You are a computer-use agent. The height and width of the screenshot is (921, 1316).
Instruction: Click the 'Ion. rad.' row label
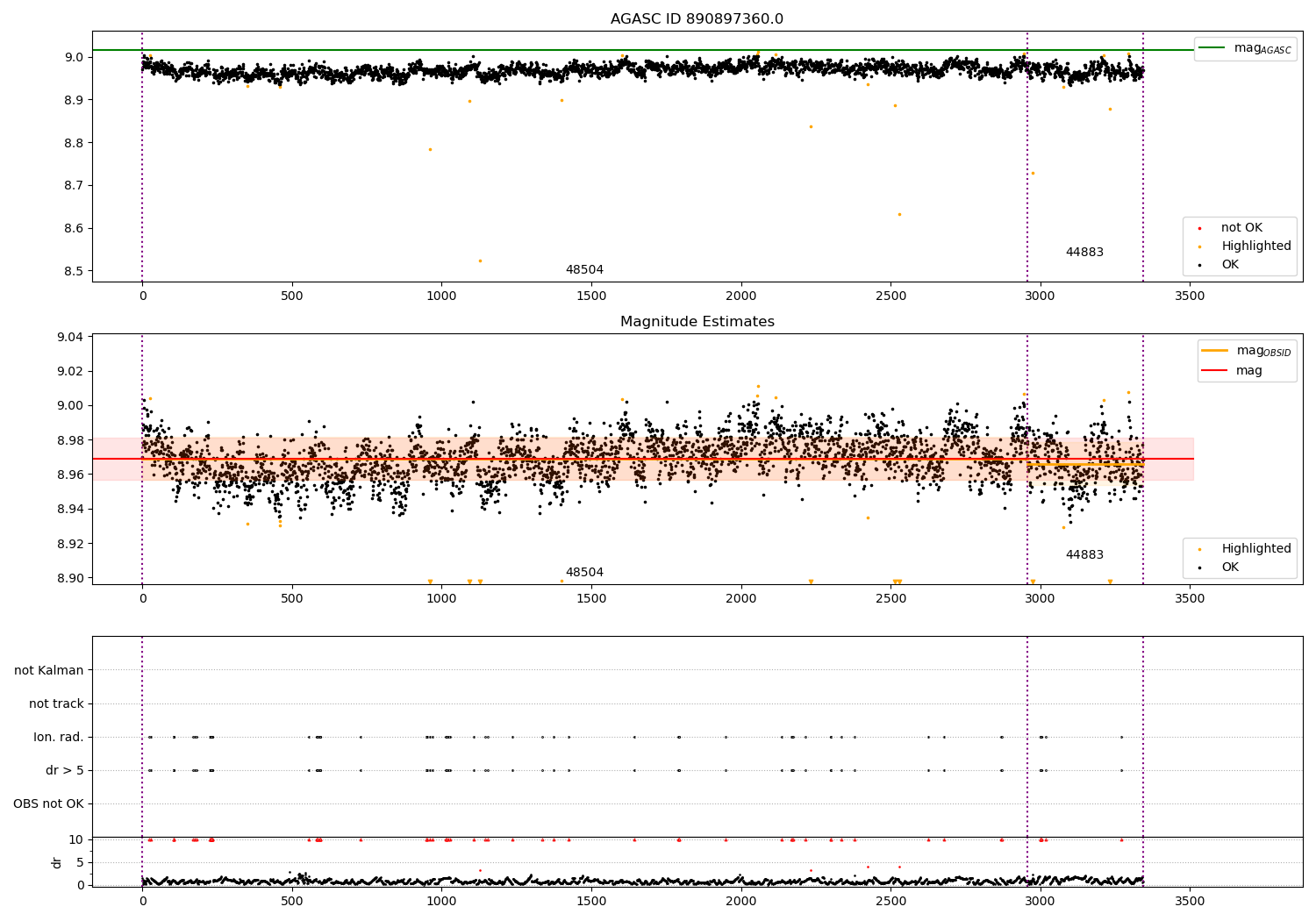59,738
